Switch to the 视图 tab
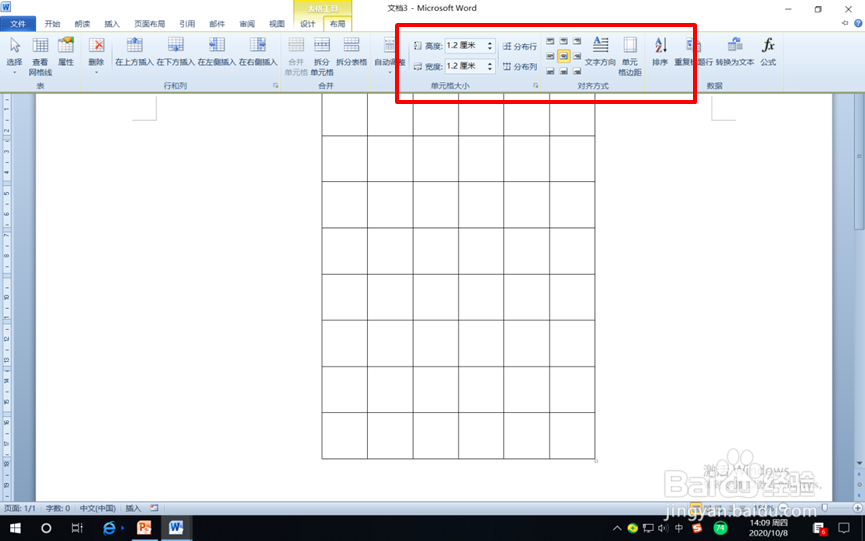 point(277,24)
